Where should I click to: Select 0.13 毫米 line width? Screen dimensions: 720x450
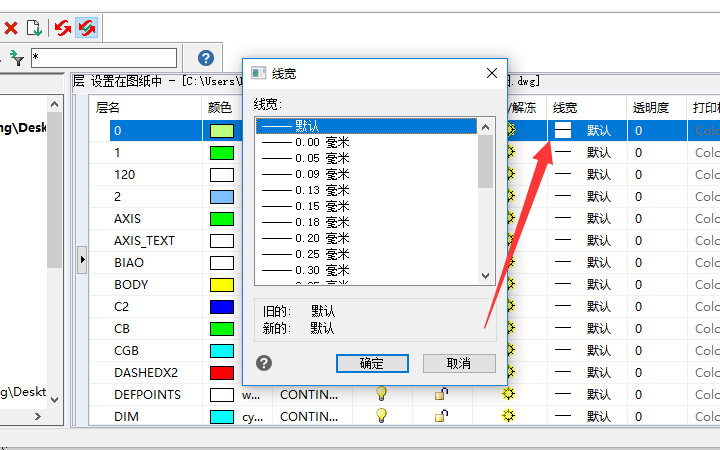tap(366, 190)
